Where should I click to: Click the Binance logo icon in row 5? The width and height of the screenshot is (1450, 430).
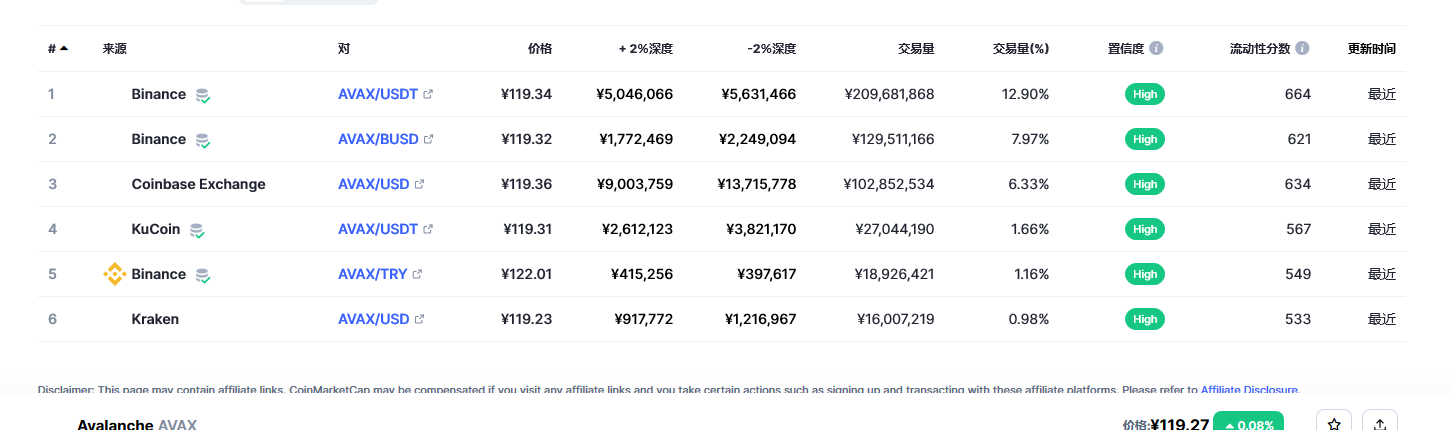115,274
